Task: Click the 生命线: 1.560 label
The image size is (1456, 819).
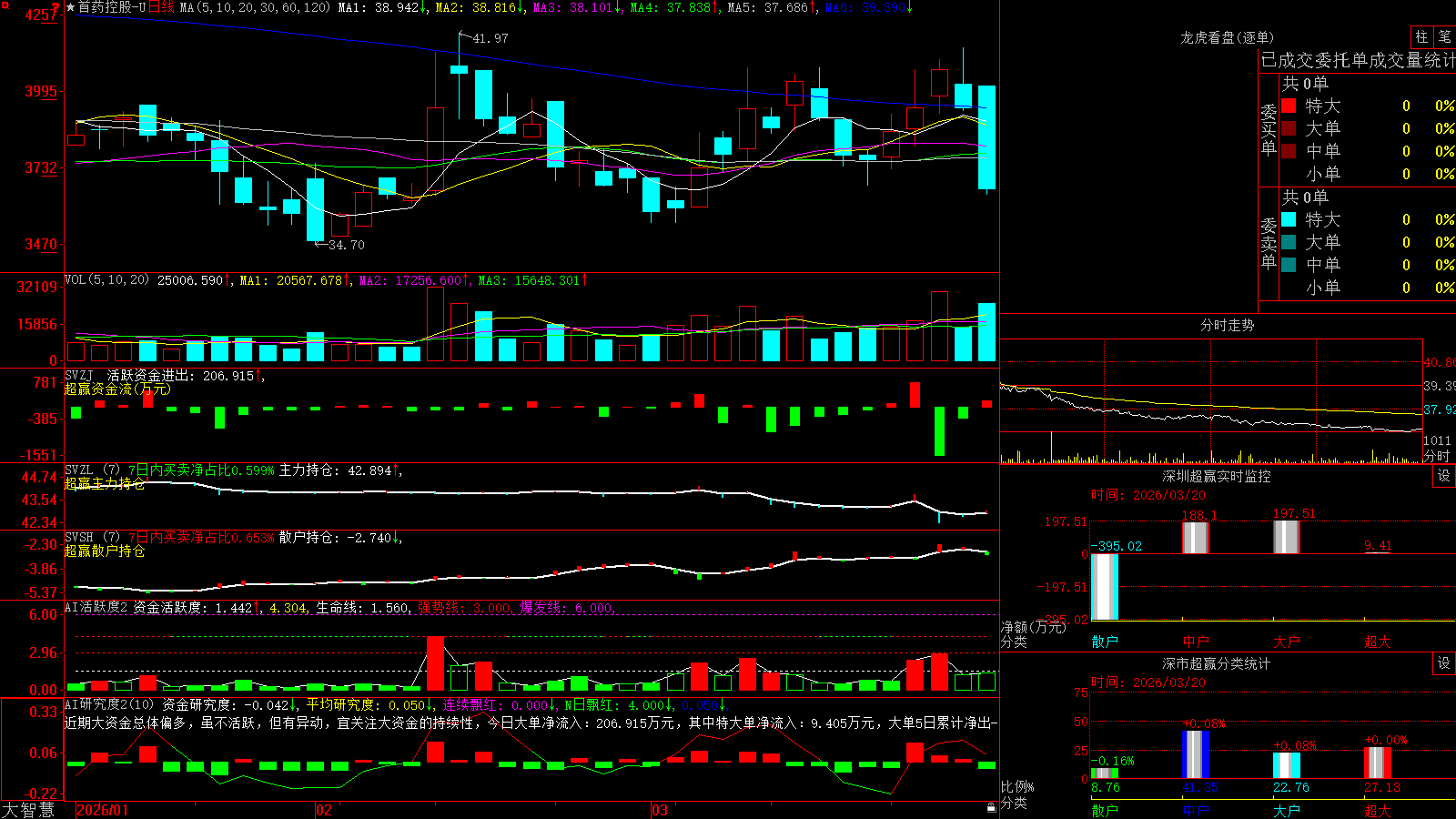Action: (362, 607)
